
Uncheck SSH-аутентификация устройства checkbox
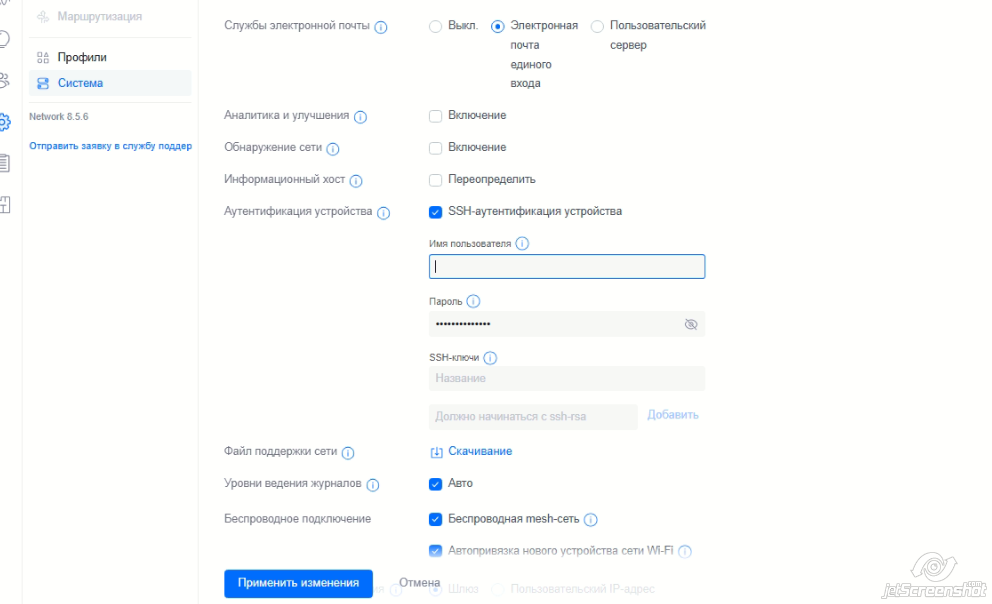[435, 212]
